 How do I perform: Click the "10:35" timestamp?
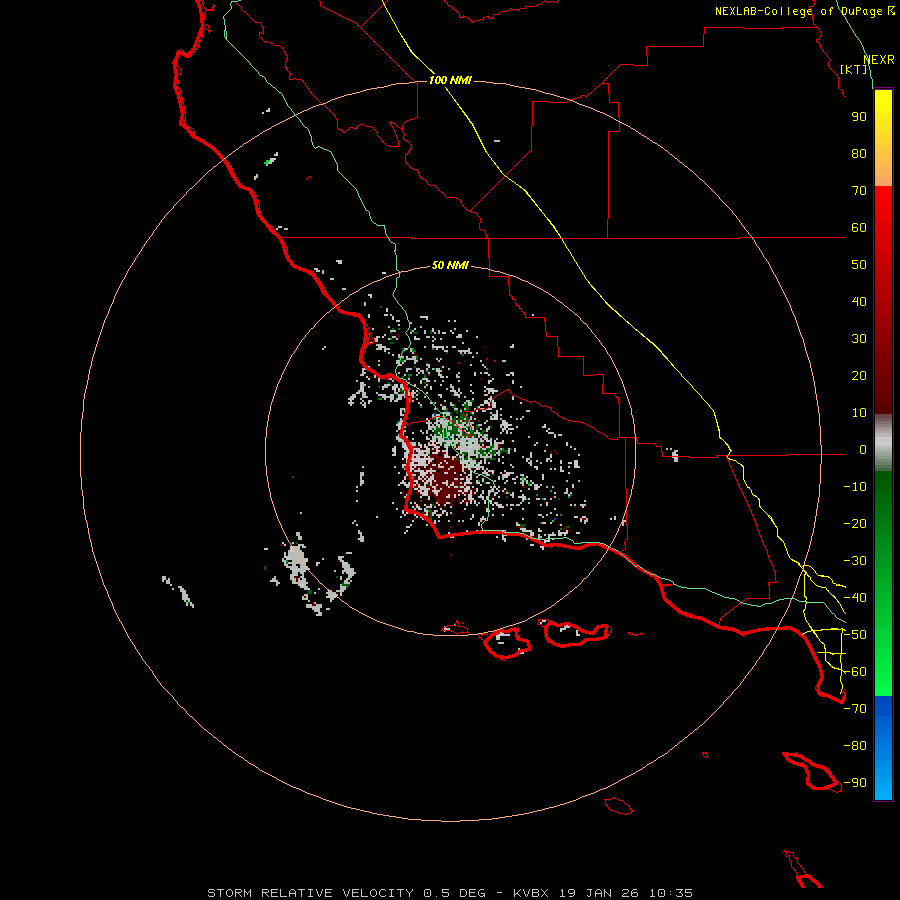pyautogui.click(x=671, y=893)
